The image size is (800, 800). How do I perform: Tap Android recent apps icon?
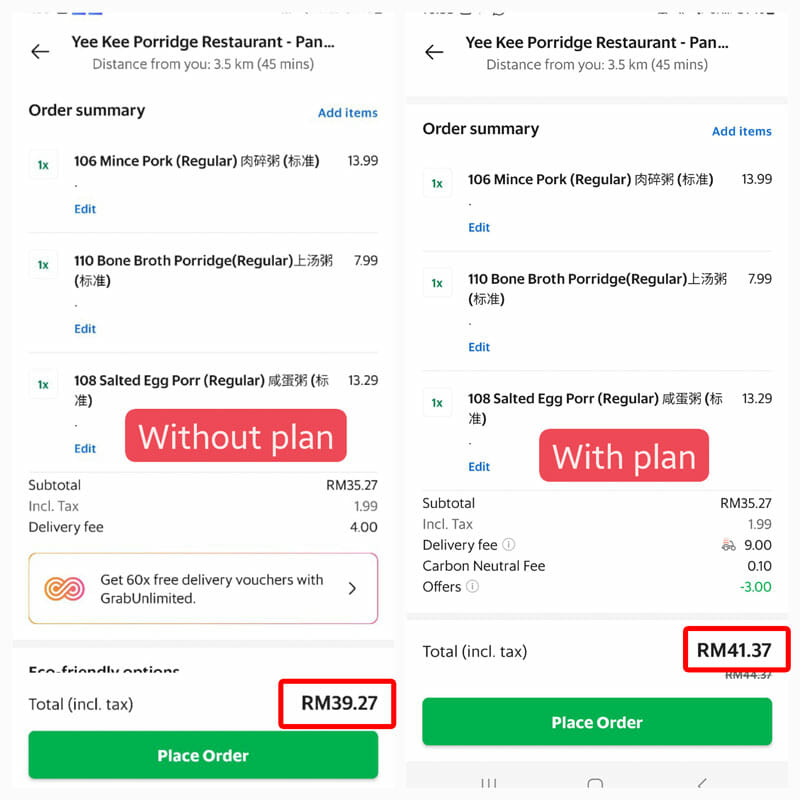point(488,783)
